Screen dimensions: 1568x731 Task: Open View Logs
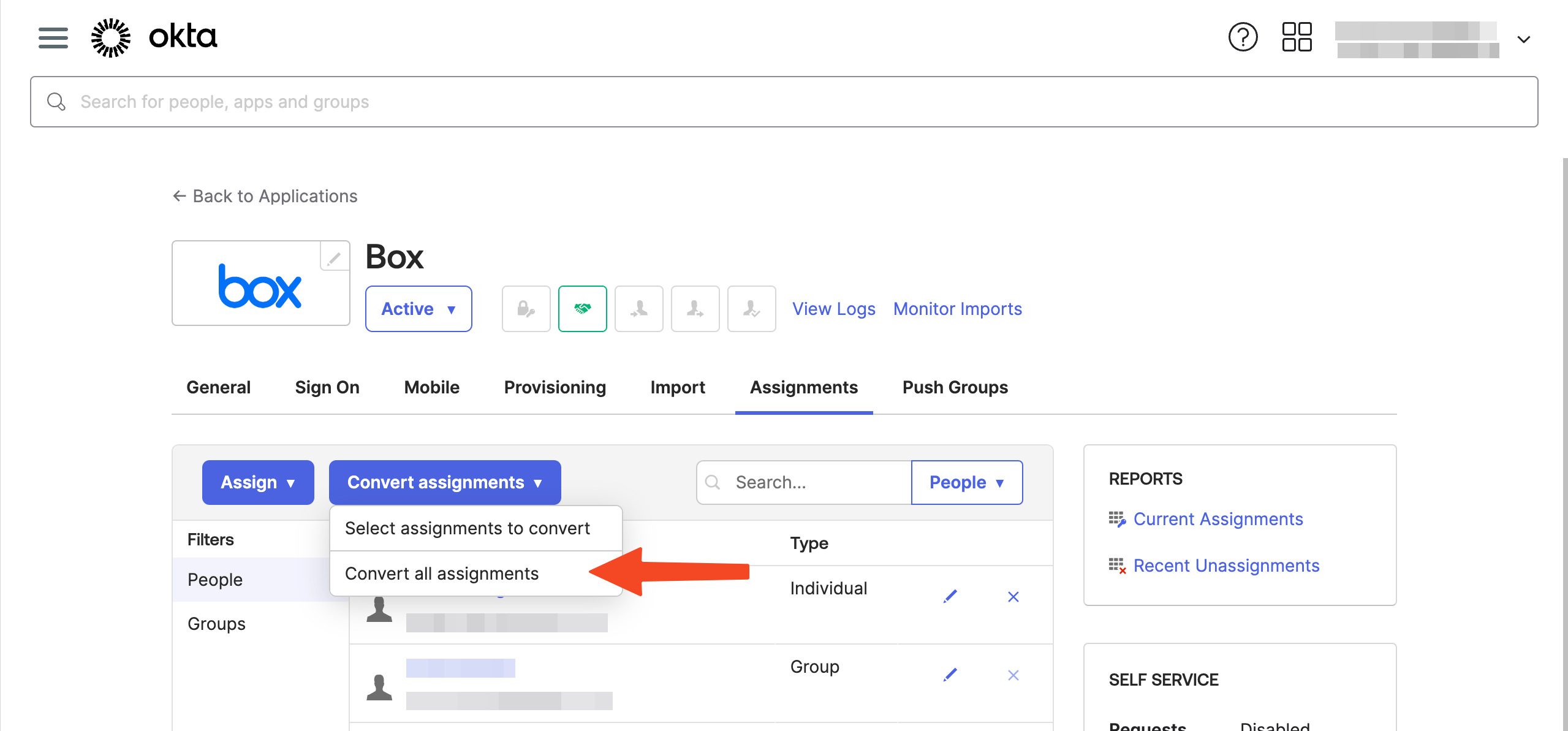click(833, 309)
